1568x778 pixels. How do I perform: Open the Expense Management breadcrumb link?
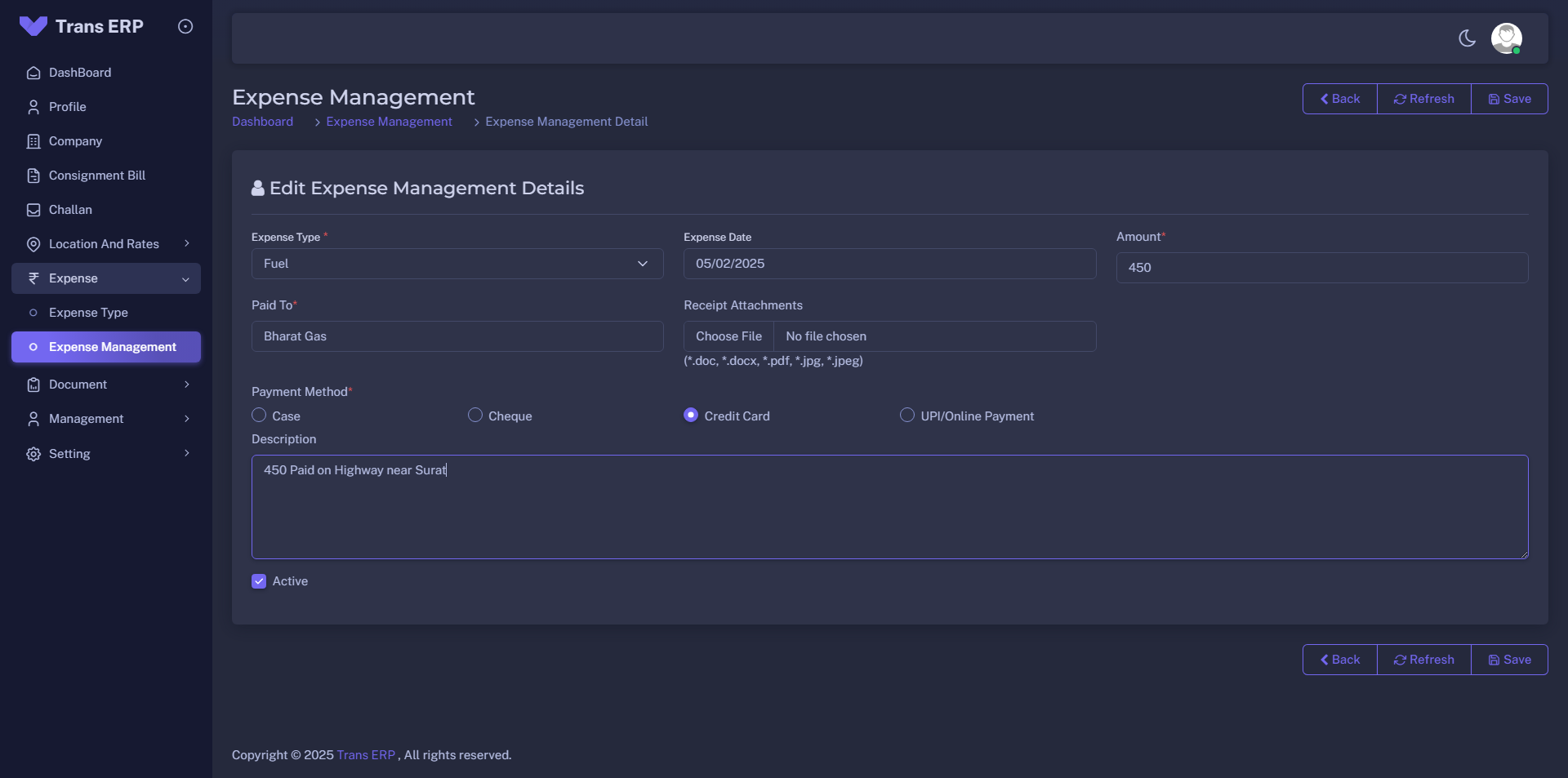390,122
